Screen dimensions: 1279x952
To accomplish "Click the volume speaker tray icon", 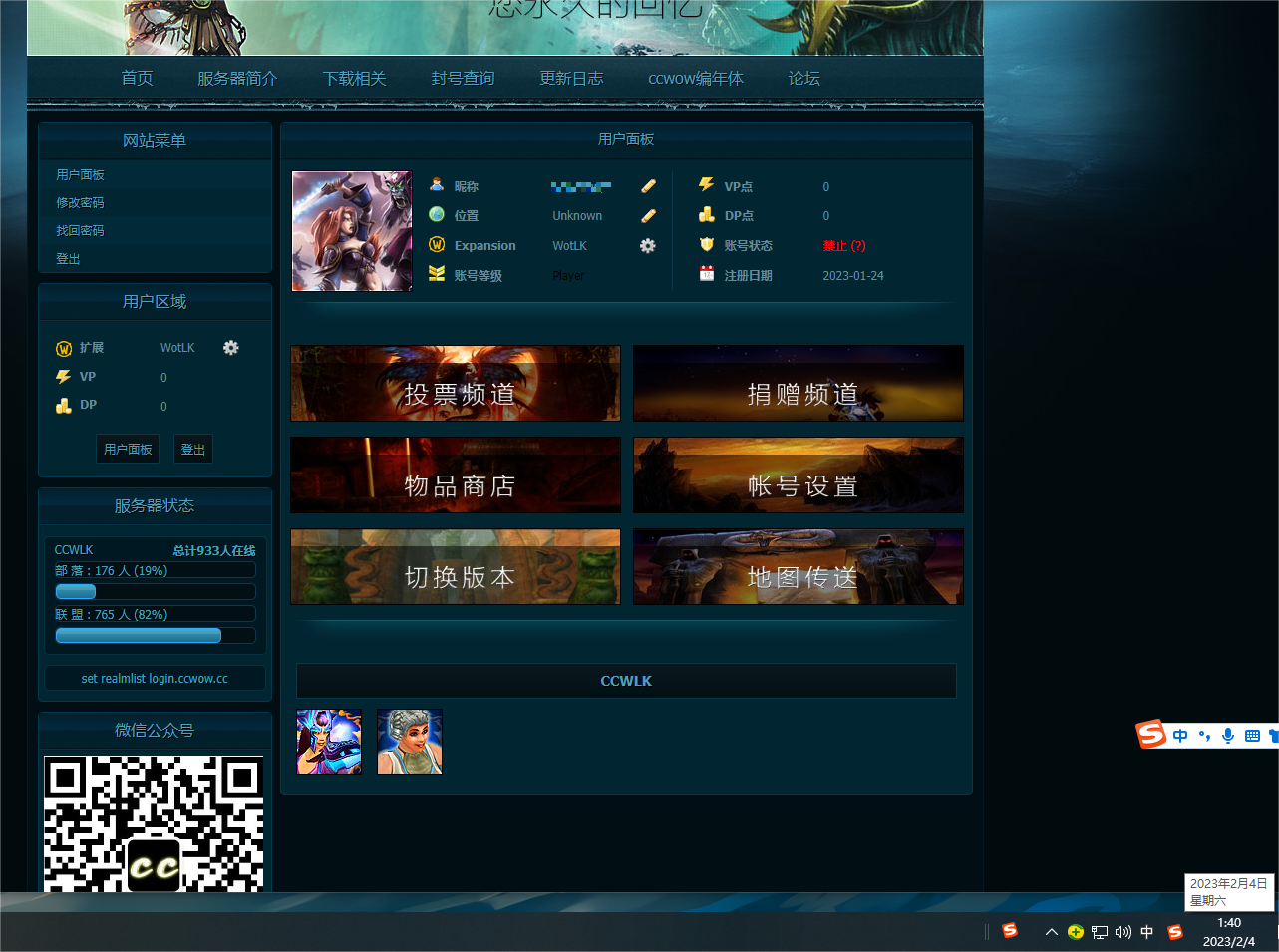I will pyautogui.click(x=1123, y=932).
